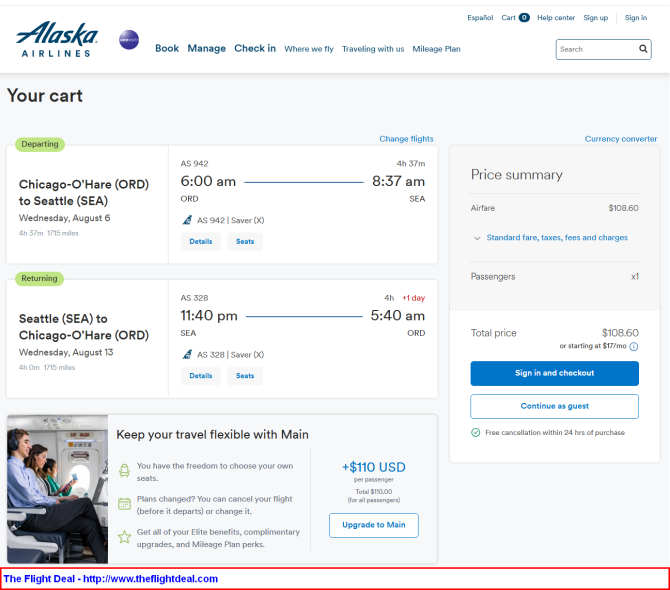Viewport: 670px width, 590px height.
Task: Click the cart count badge
Action: pos(524,18)
